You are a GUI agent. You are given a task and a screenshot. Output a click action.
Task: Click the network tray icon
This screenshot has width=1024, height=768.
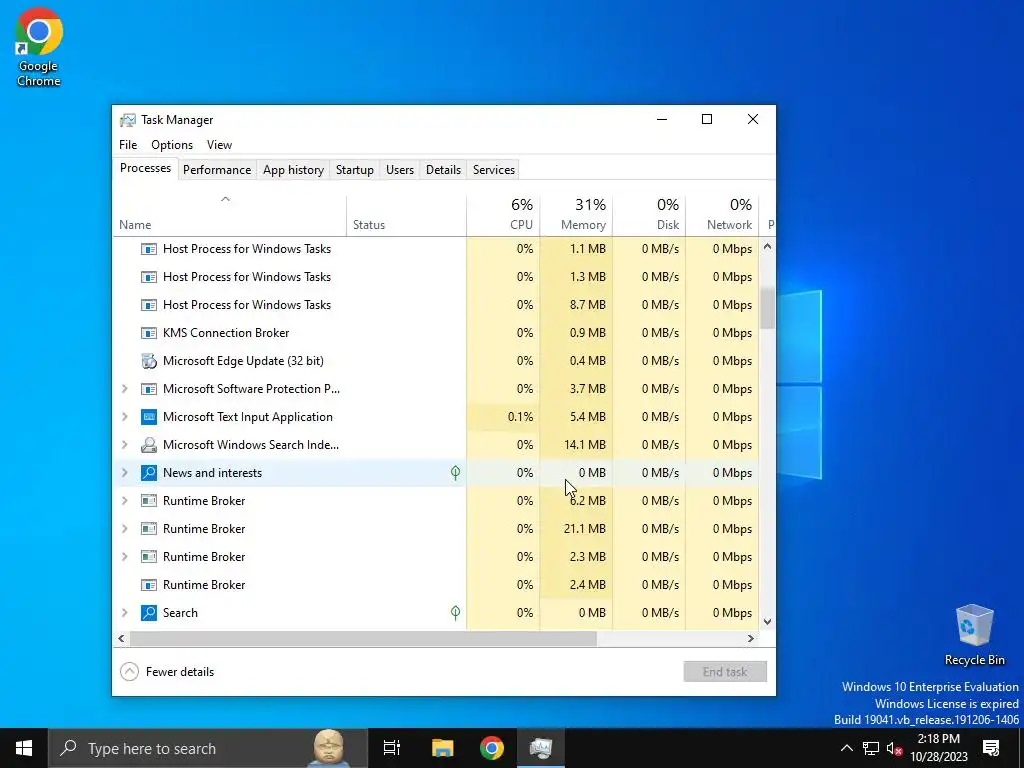click(x=871, y=748)
